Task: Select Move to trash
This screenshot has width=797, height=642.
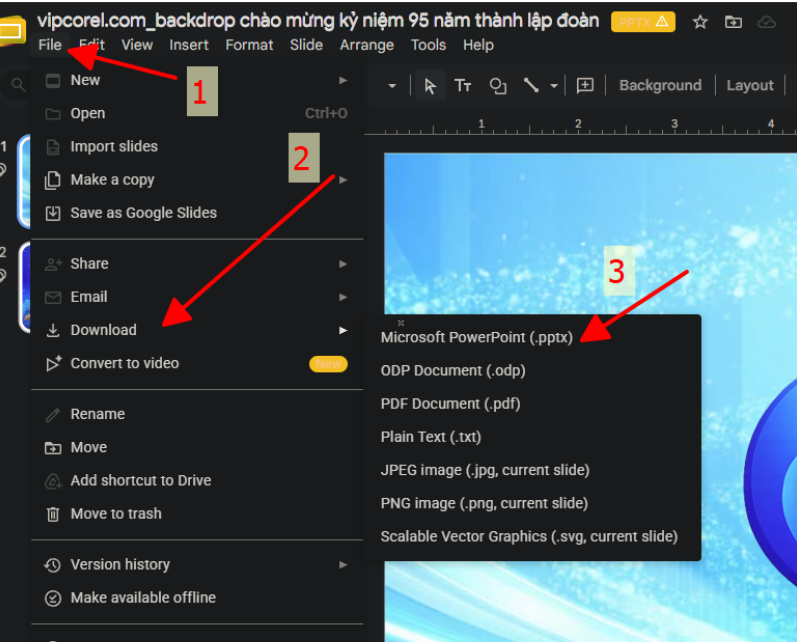Action: 196,514
